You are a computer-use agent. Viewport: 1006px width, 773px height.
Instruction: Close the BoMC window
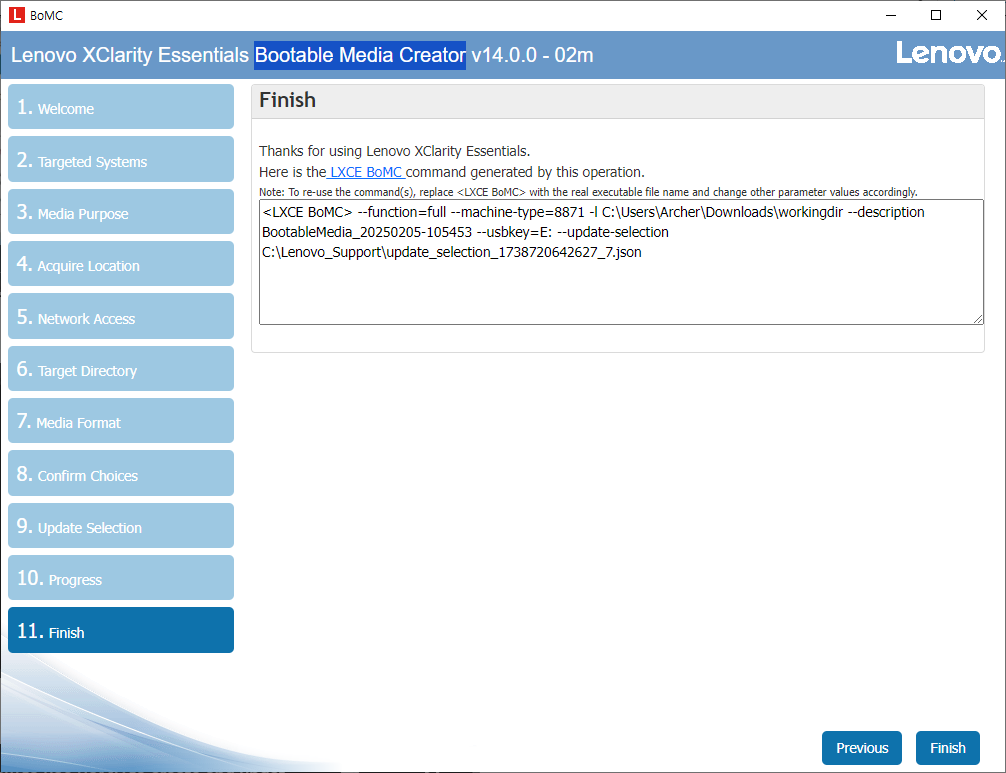point(982,15)
